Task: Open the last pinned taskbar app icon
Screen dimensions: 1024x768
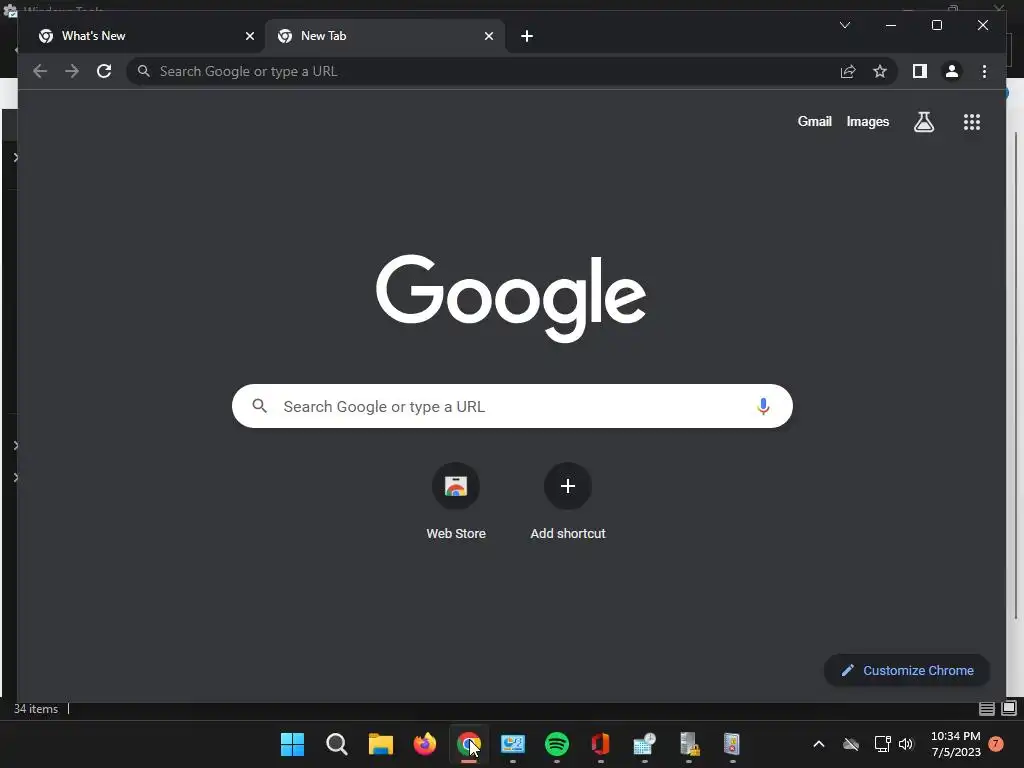Action: point(732,744)
